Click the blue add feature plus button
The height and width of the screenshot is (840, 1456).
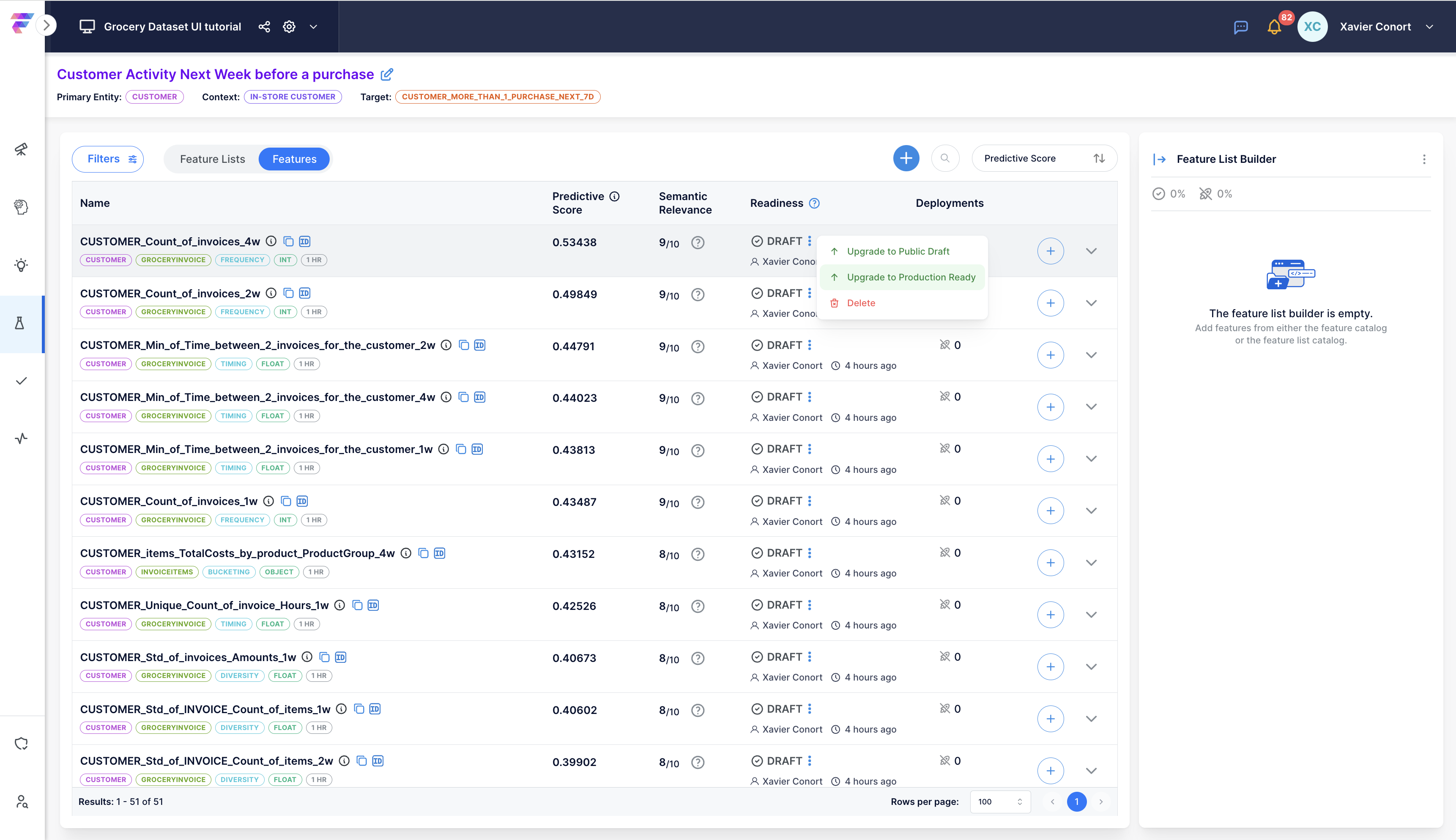906,158
